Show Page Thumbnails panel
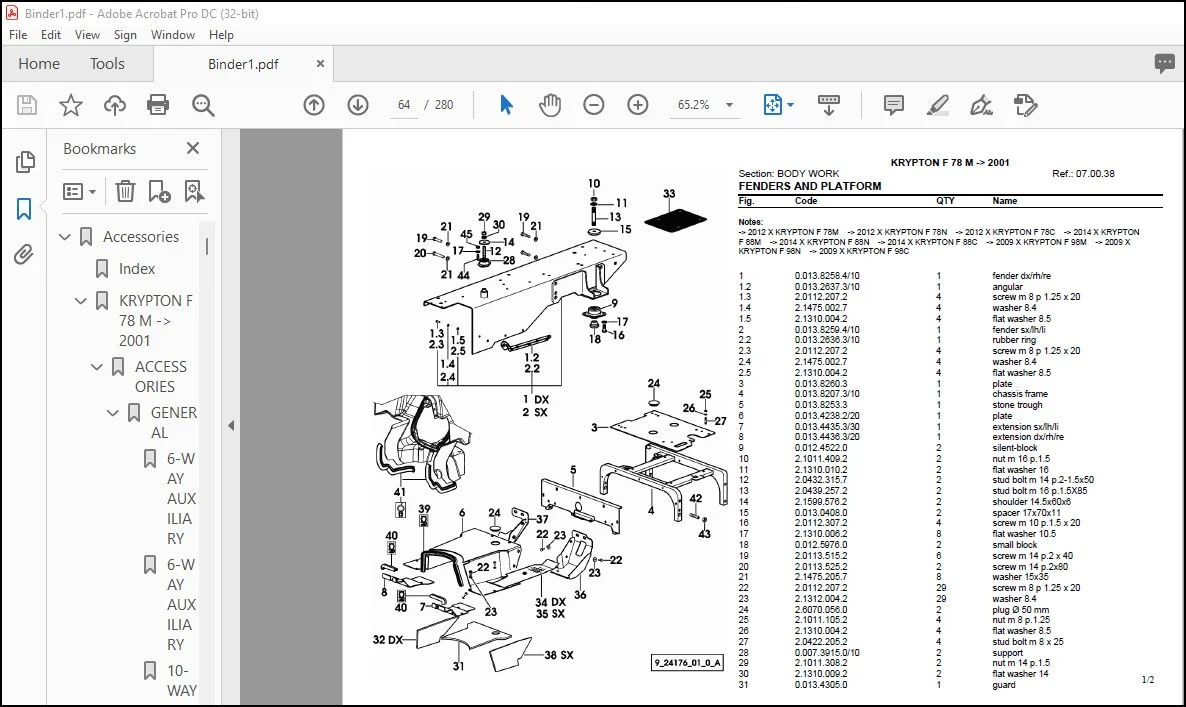The height and width of the screenshot is (707, 1186). pos(24,161)
